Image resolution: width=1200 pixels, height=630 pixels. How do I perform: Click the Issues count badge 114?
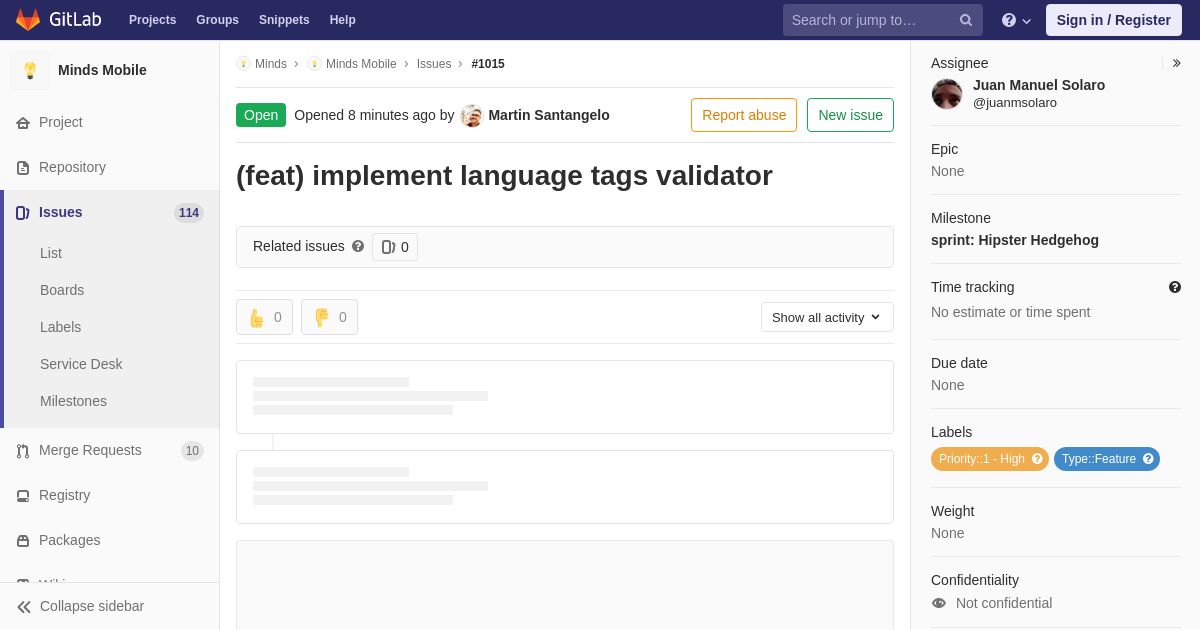click(x=189, y=213)
